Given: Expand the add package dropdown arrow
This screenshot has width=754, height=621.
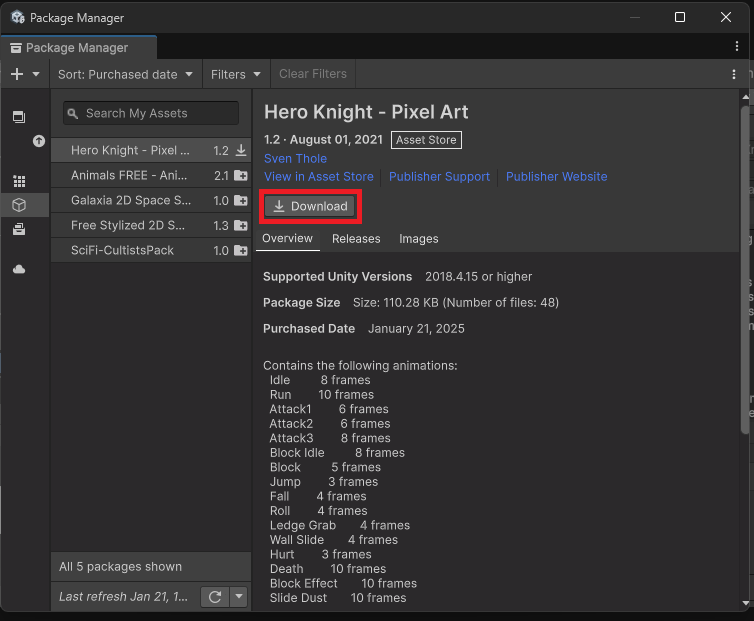Looking at the screenshot, I should 36,74.
